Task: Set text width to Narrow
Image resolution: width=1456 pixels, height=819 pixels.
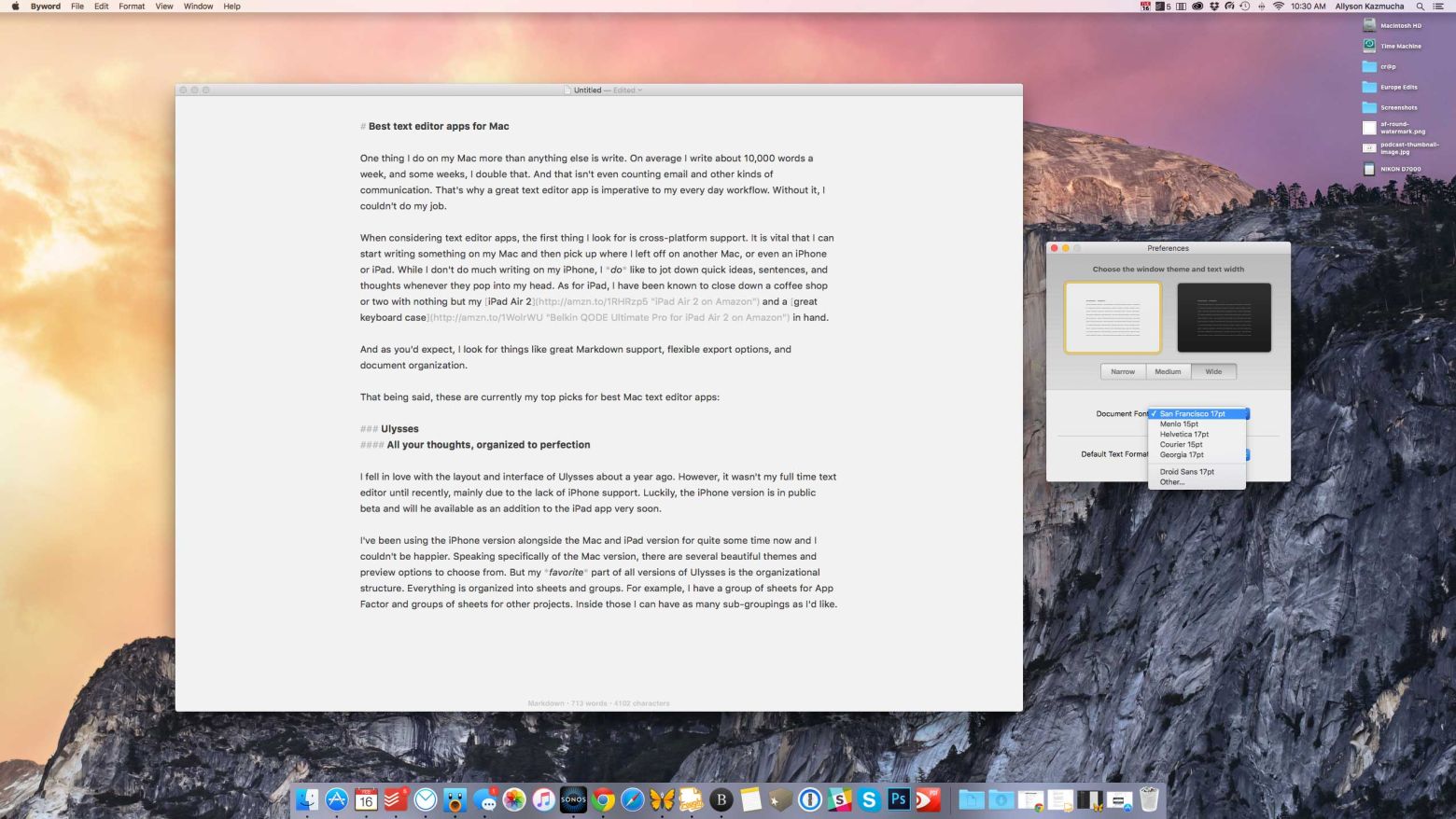Action: [x=1123, y=371]
